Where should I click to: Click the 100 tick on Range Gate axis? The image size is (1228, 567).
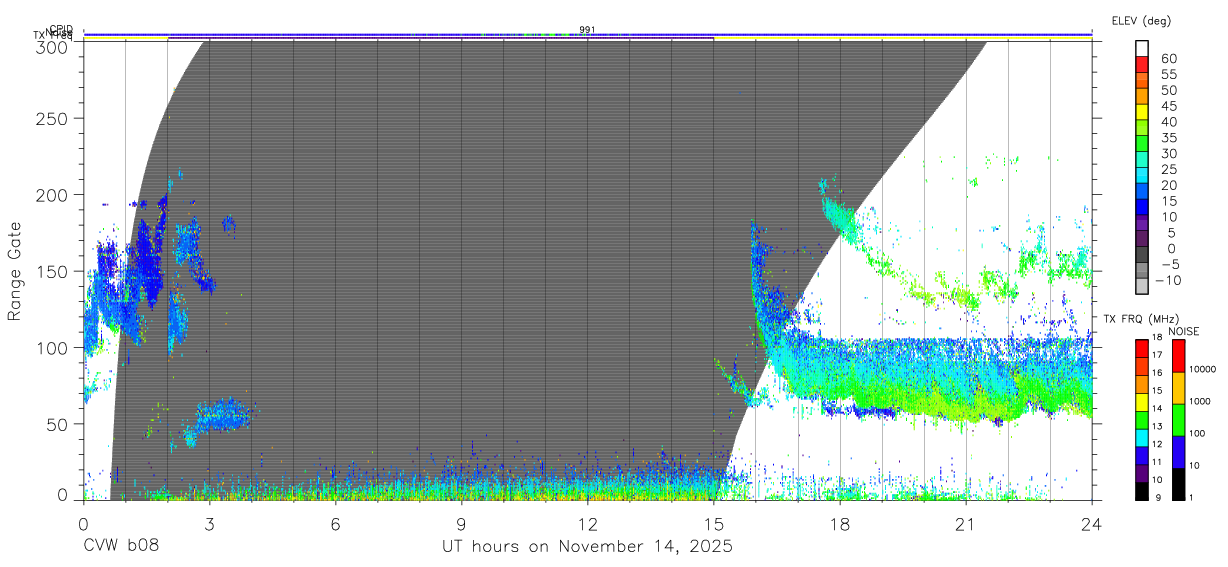pos(53,348)
